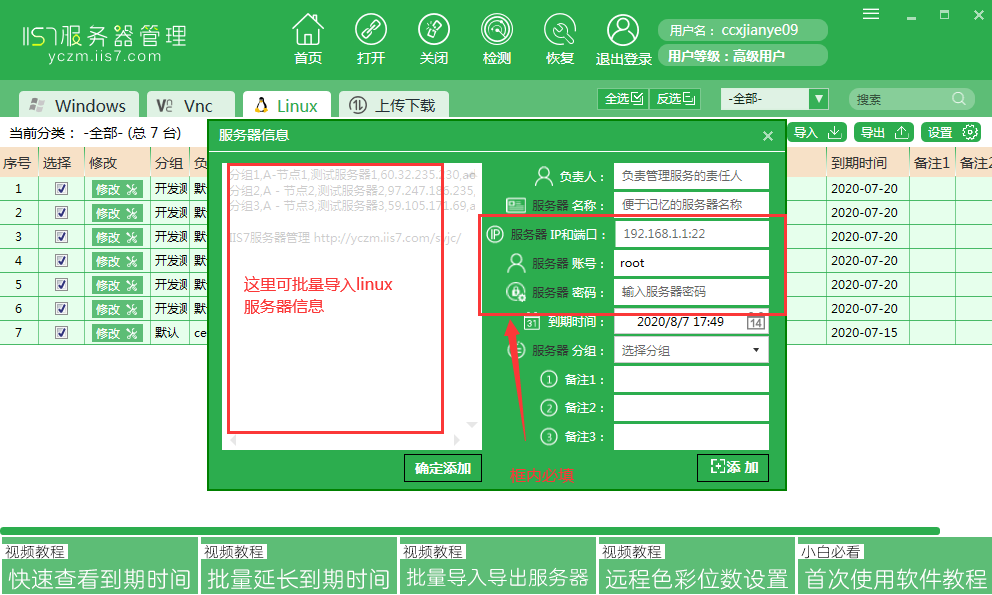Open the 批量导入导出服务器 video tutorial
Screen dimensions: 992x595
(x=497, y=578)
